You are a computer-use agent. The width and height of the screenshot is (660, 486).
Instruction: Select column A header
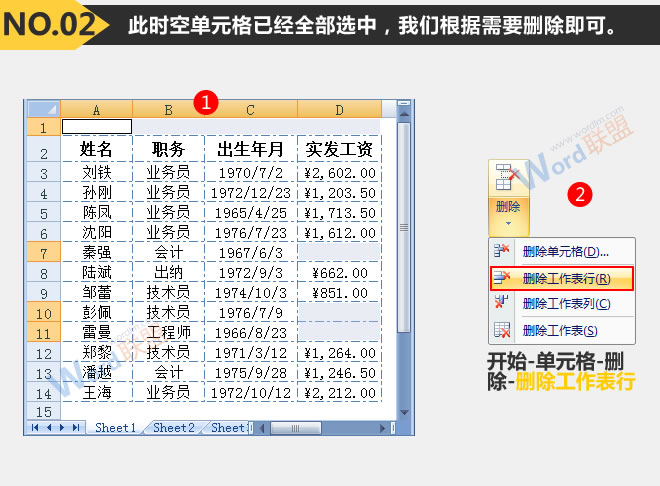96,110
